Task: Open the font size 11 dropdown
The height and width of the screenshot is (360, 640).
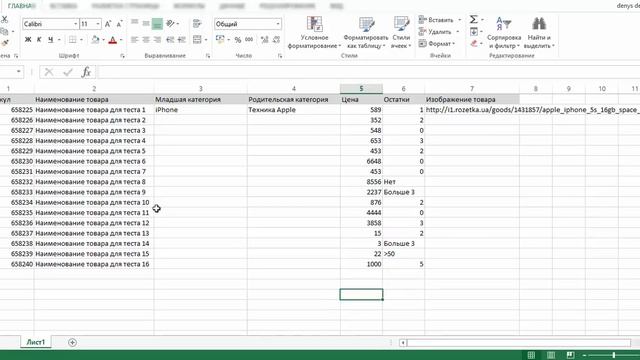Action: coord(98,24)
